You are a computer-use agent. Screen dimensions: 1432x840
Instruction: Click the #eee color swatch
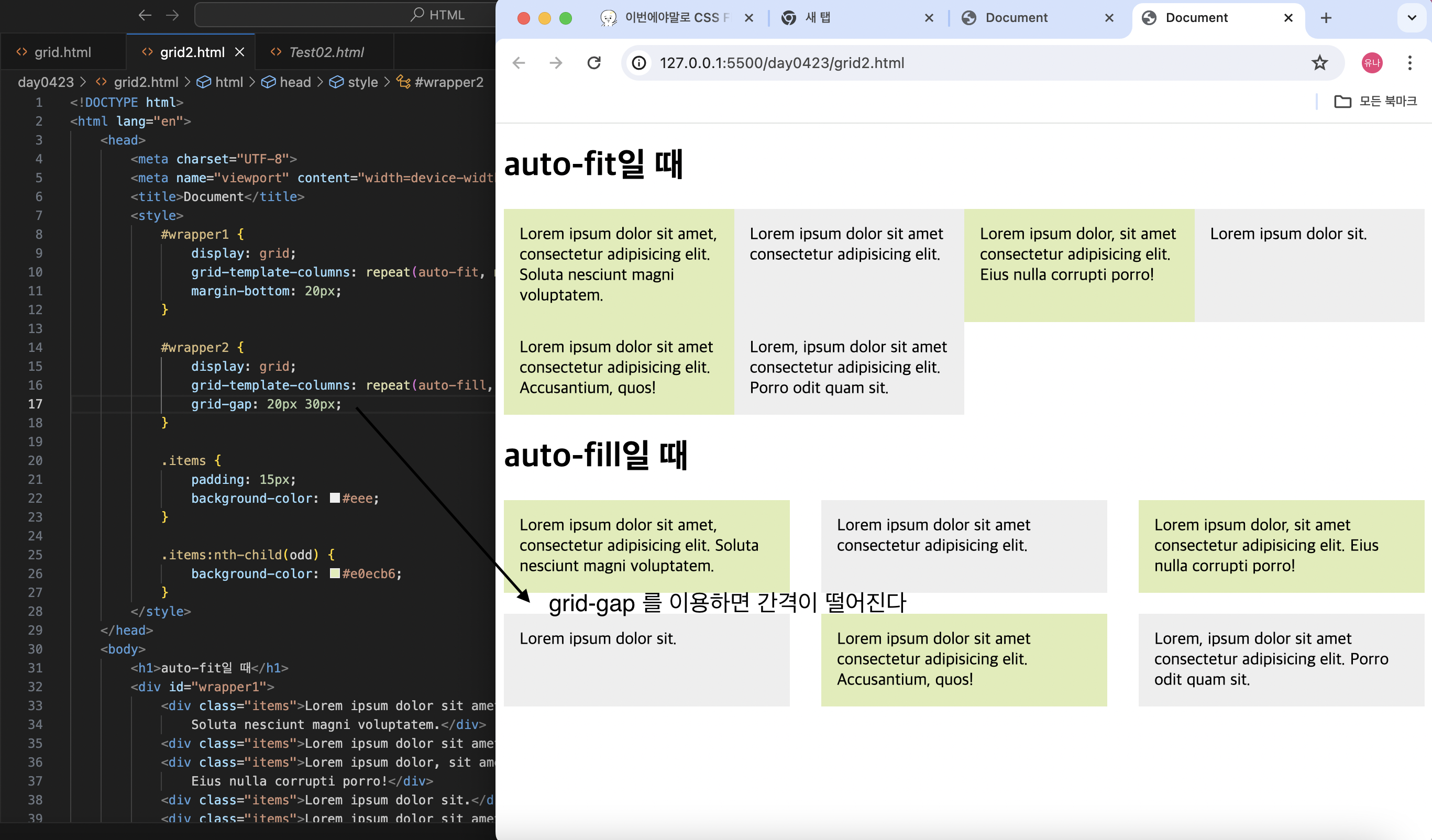(x=335, y=498)
